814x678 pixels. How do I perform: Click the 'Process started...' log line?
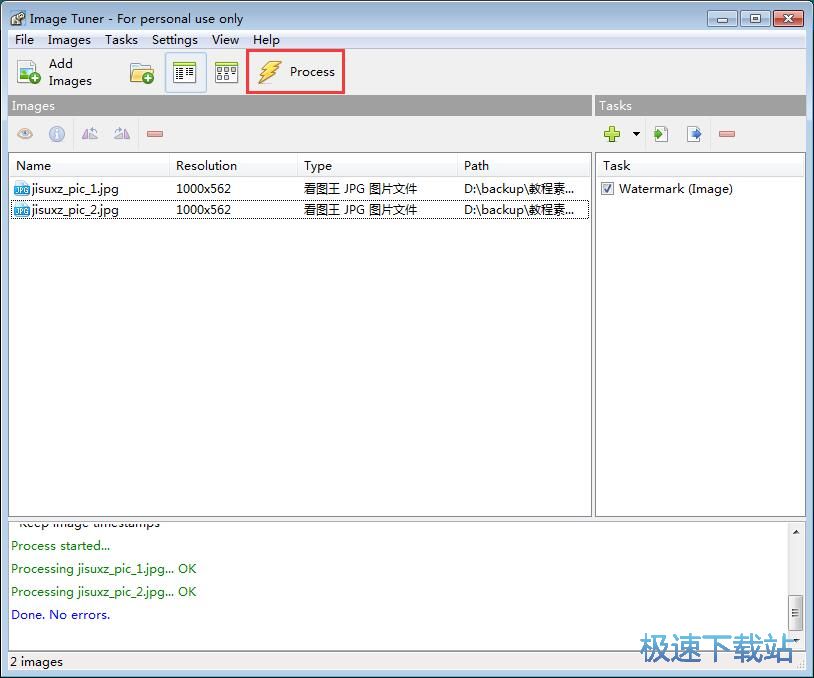click(60, 546)
